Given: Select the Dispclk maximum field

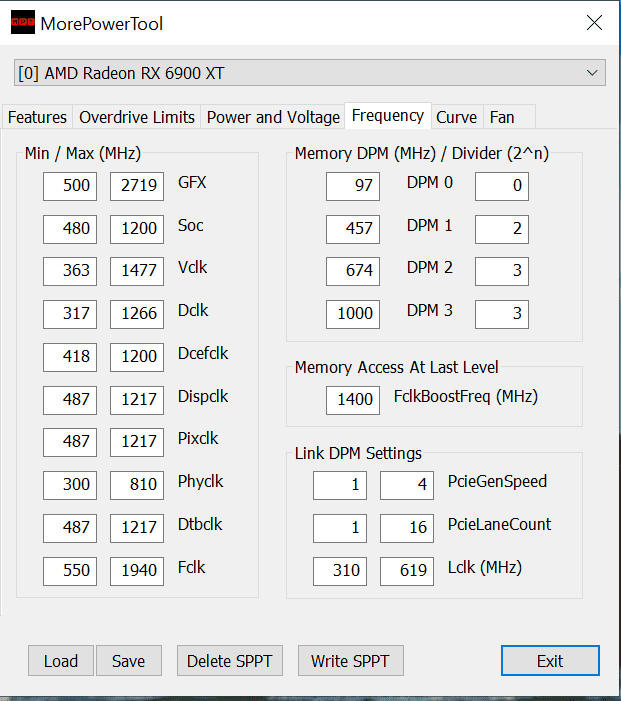Looking at the screenshot, I should click(137, 400).
